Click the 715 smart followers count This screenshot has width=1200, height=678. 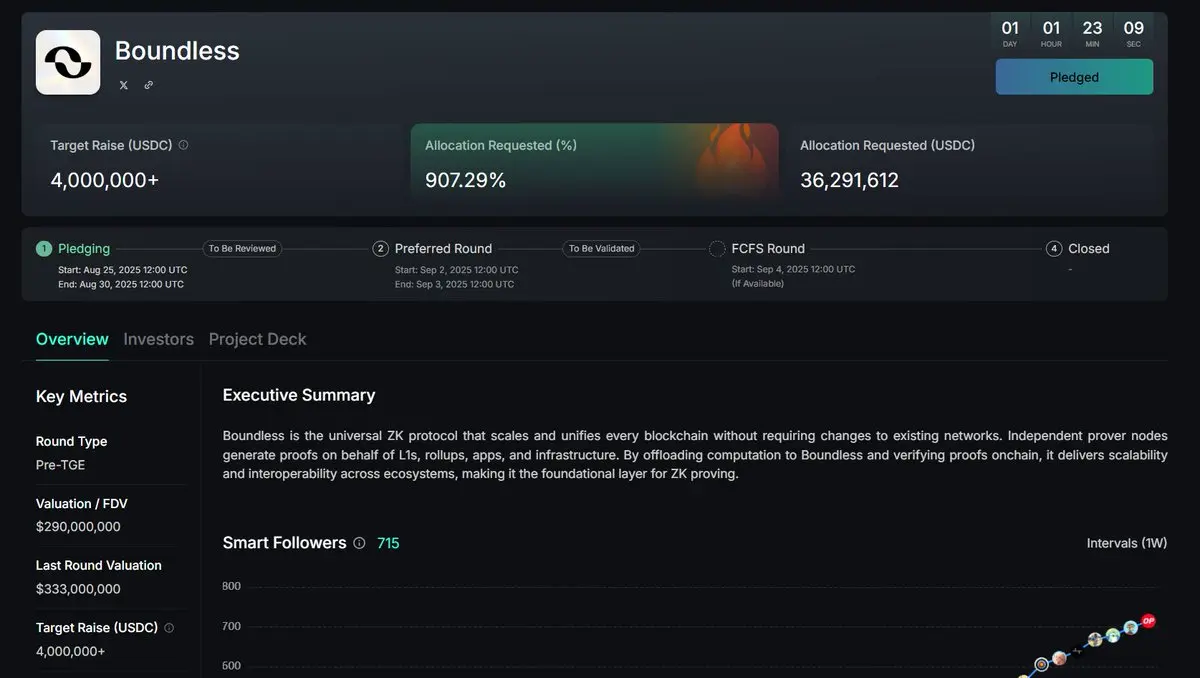click(x=388, y=543)
